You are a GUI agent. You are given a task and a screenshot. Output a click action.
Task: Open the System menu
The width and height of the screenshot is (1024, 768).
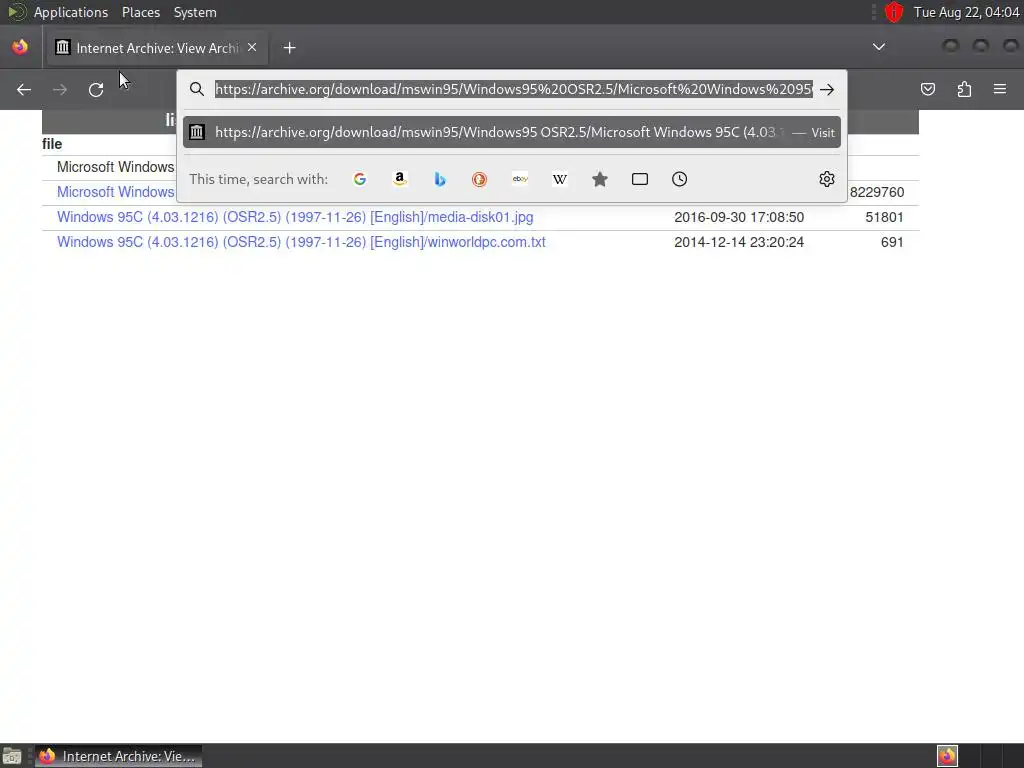coord(195,12)
